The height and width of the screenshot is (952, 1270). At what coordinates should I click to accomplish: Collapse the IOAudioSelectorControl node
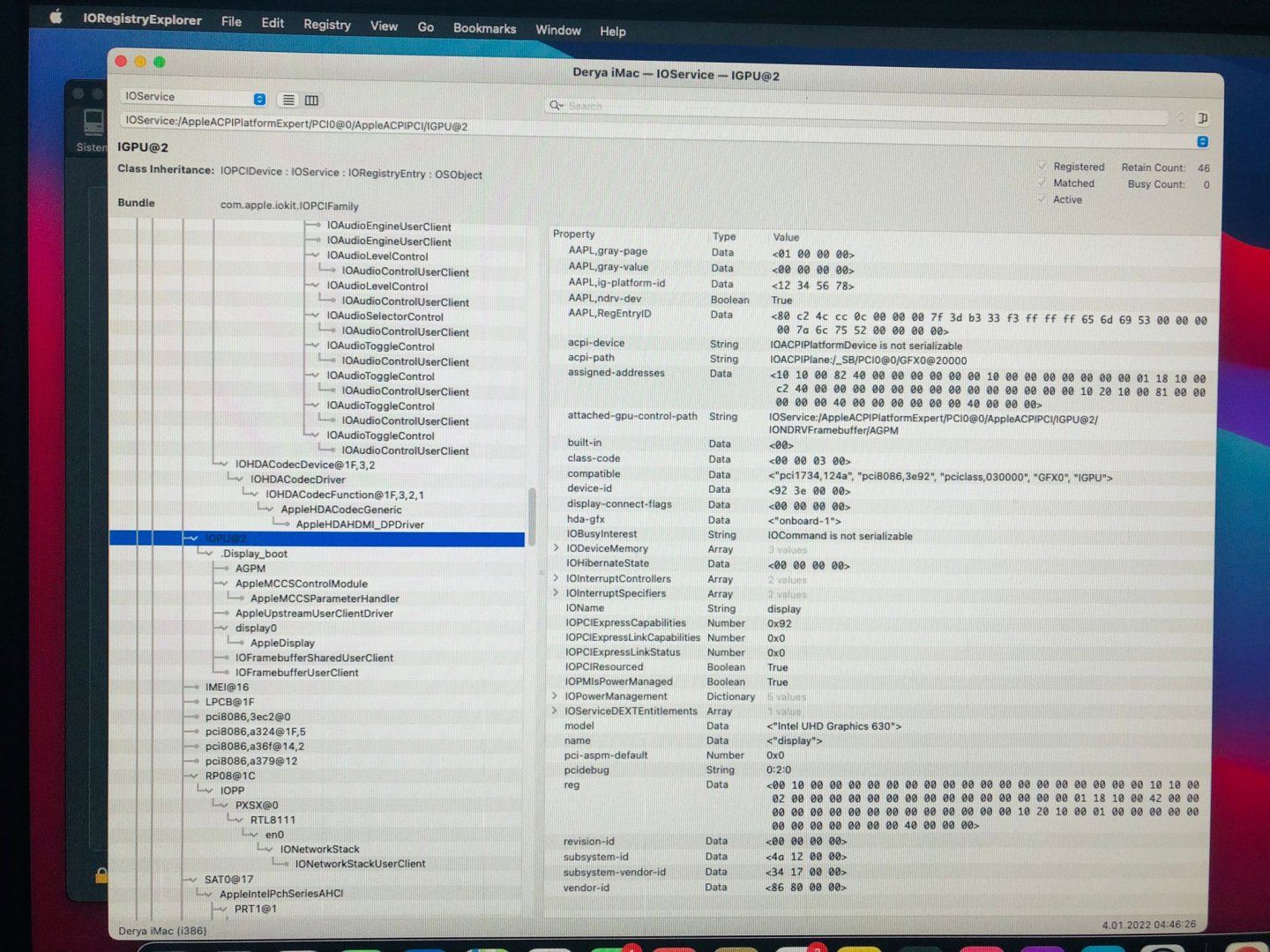(314, 316)
